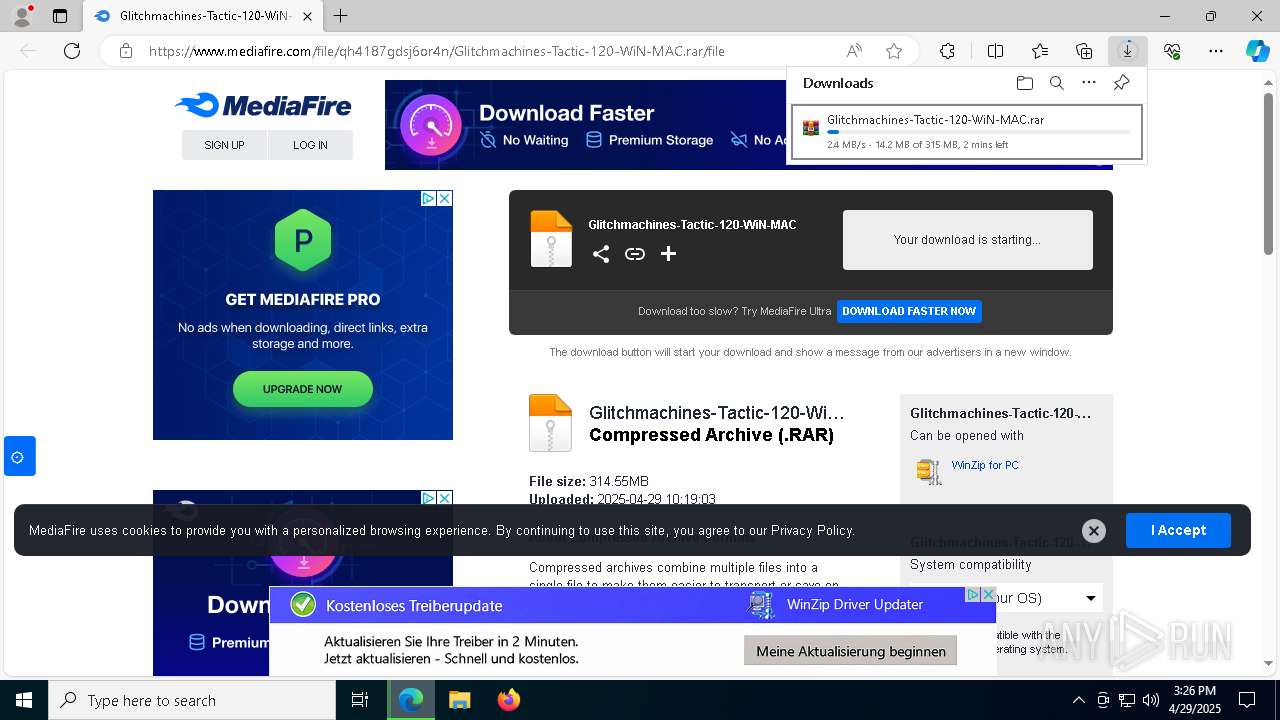The image size is (1280, 720).
Task: Open a new browser tab
Action: (x=341, y=16)
